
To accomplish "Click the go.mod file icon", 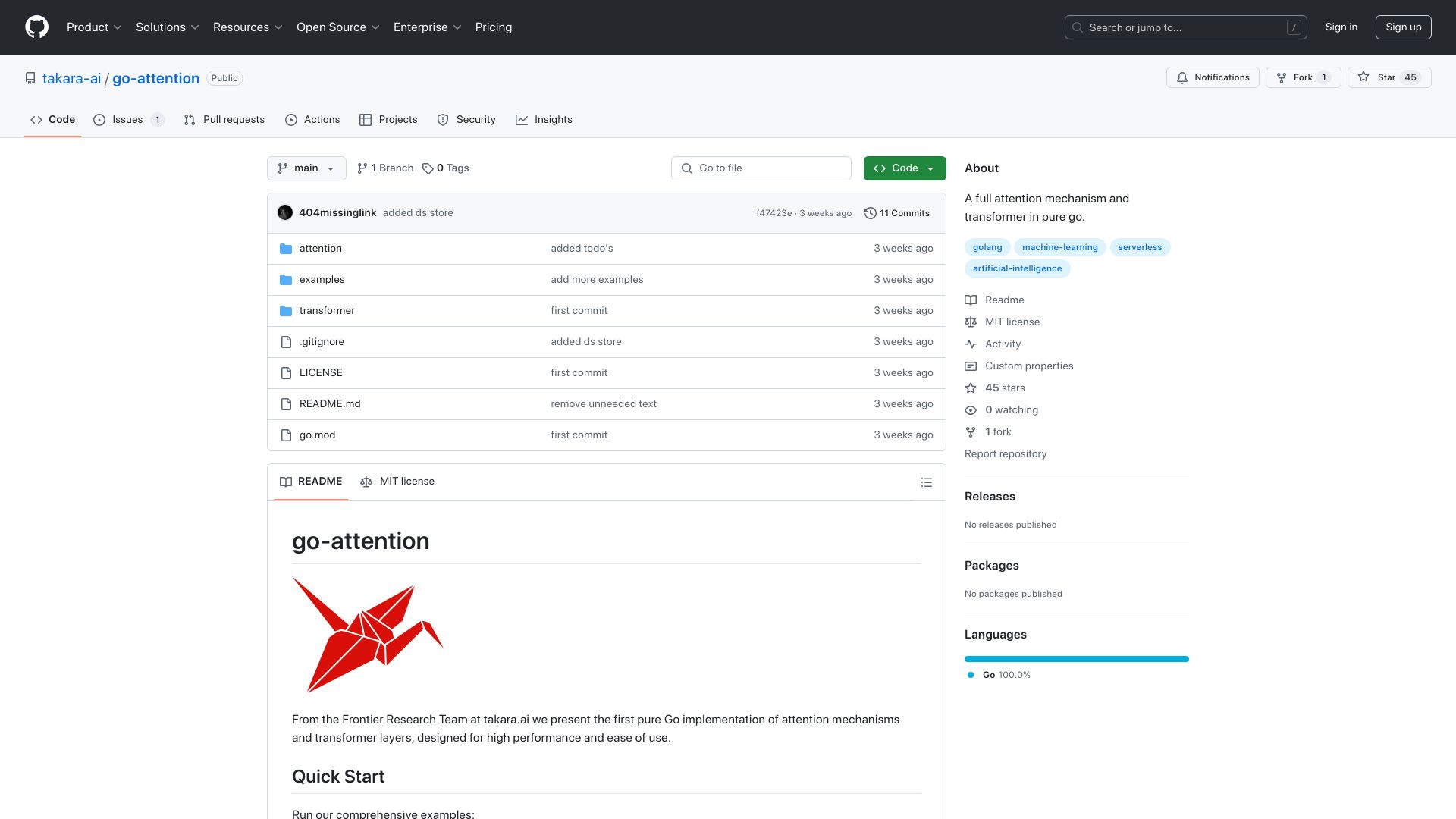I will coord(286,435).
